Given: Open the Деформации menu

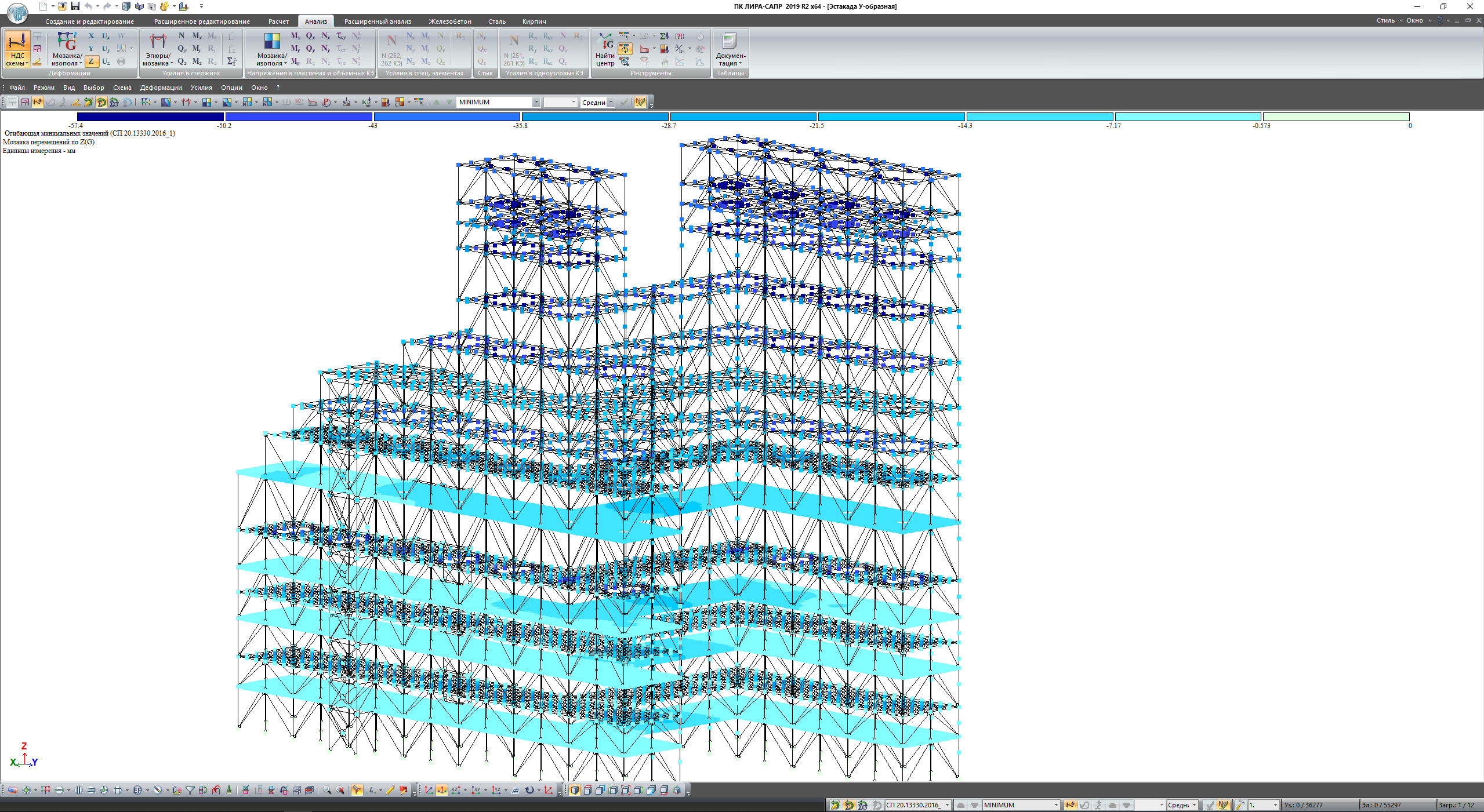Looking at the screenshot, I should (161, 88).
